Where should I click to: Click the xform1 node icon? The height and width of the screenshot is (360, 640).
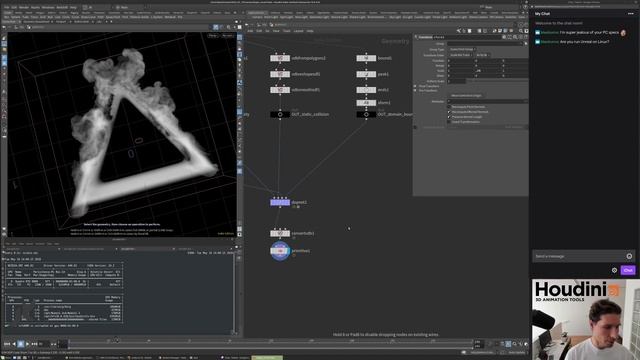pyautogui.click(x=366, y=103)
